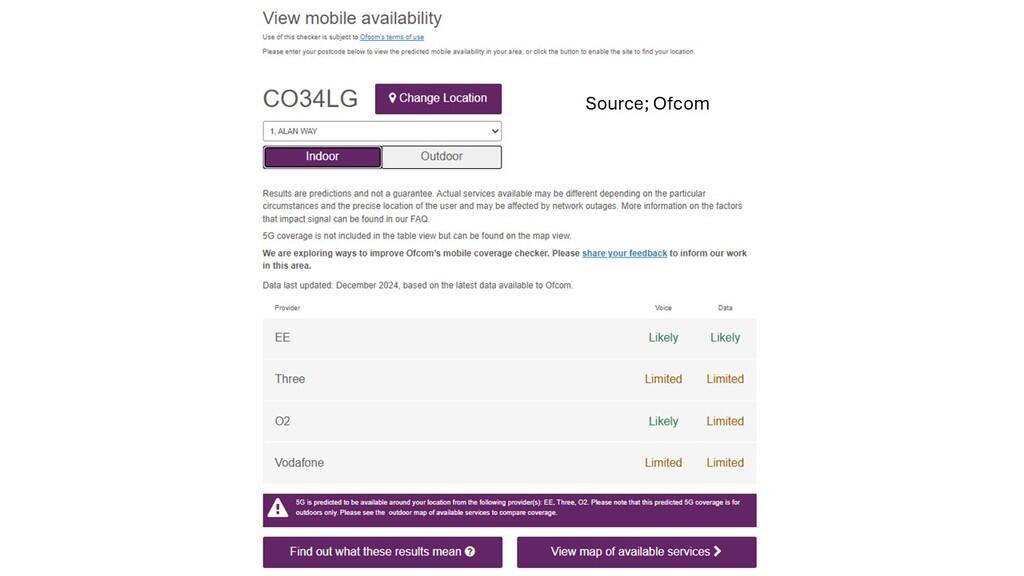Click the chevron arrow on View map button
The width and height of the screenshot is (1024, 576).
point(717,551)
